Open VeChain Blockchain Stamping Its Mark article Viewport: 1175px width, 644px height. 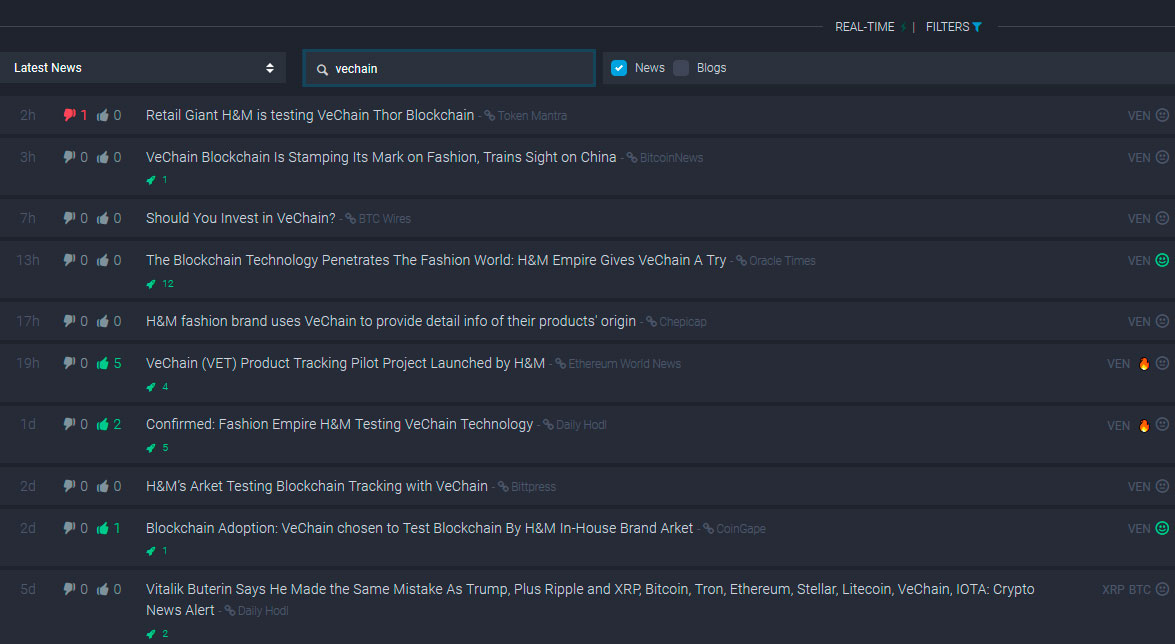381,157
